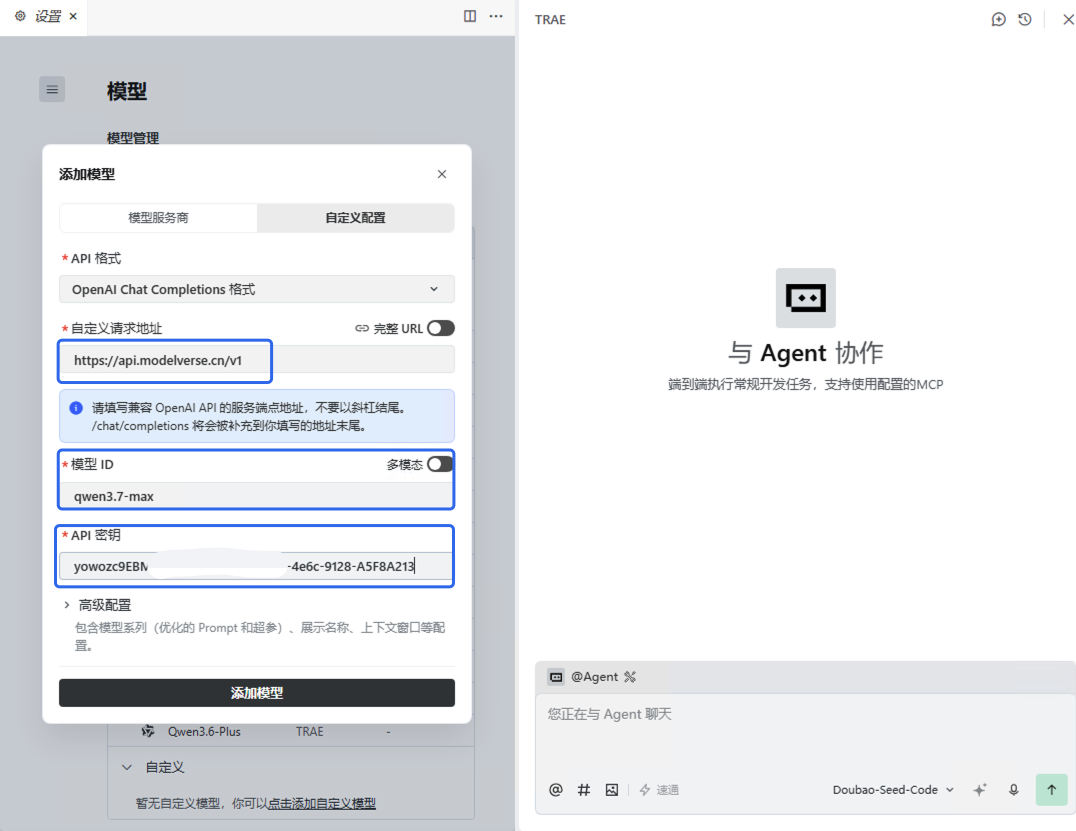Click the 模型管理 section label
The image size is (1076, 831).
pyautogui.click(x=133, y=138)
